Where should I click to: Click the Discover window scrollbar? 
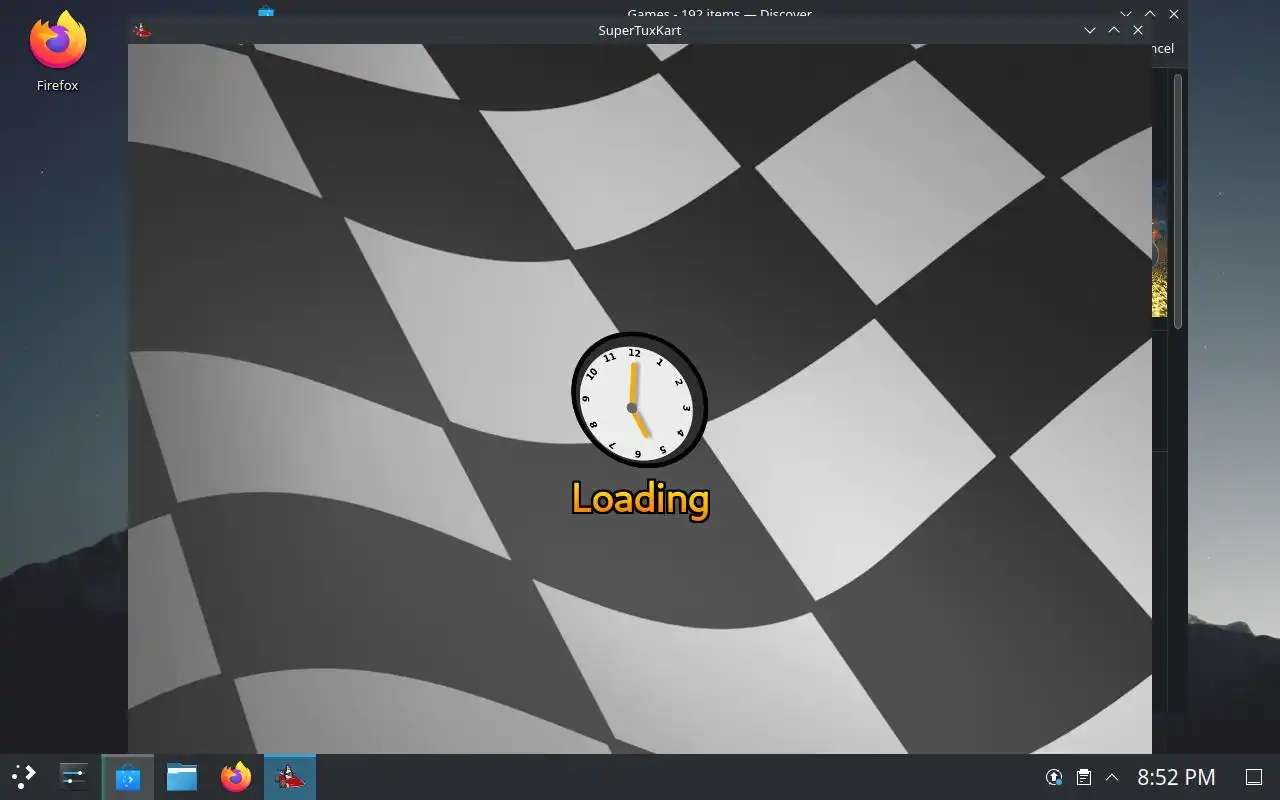[x=1178, y=200]
